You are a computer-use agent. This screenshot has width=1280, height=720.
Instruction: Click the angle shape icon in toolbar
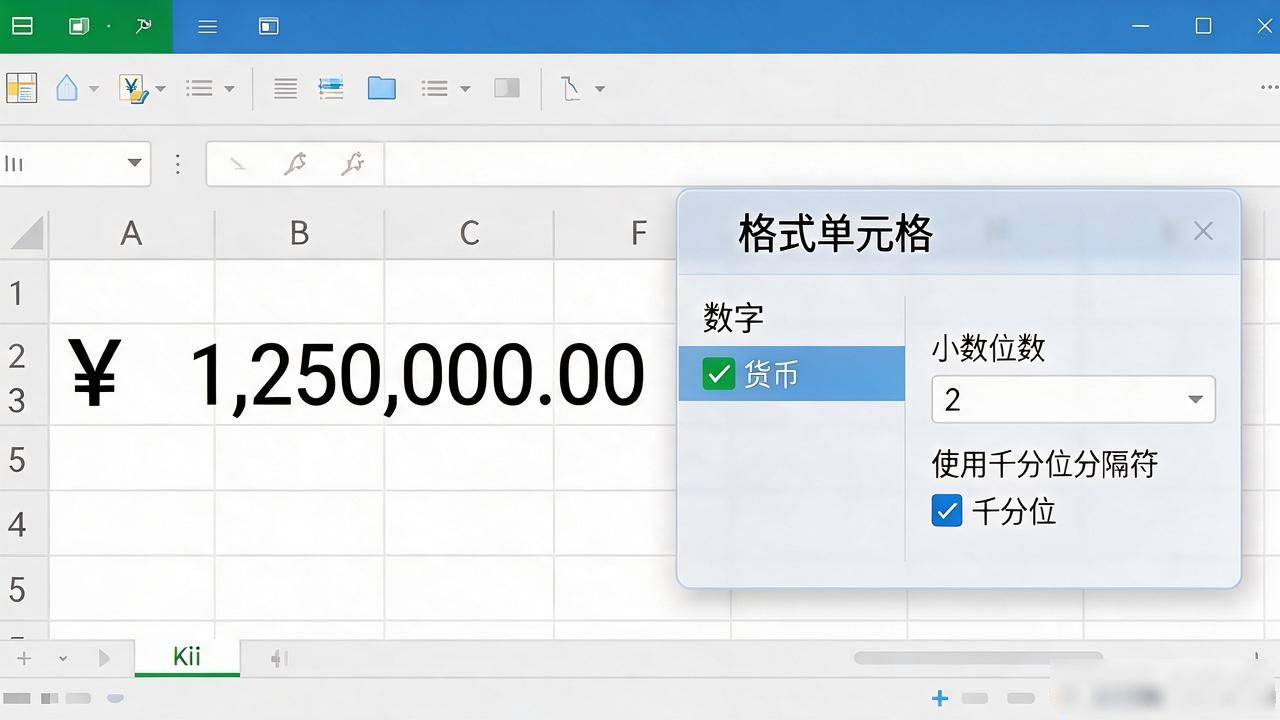570,88
